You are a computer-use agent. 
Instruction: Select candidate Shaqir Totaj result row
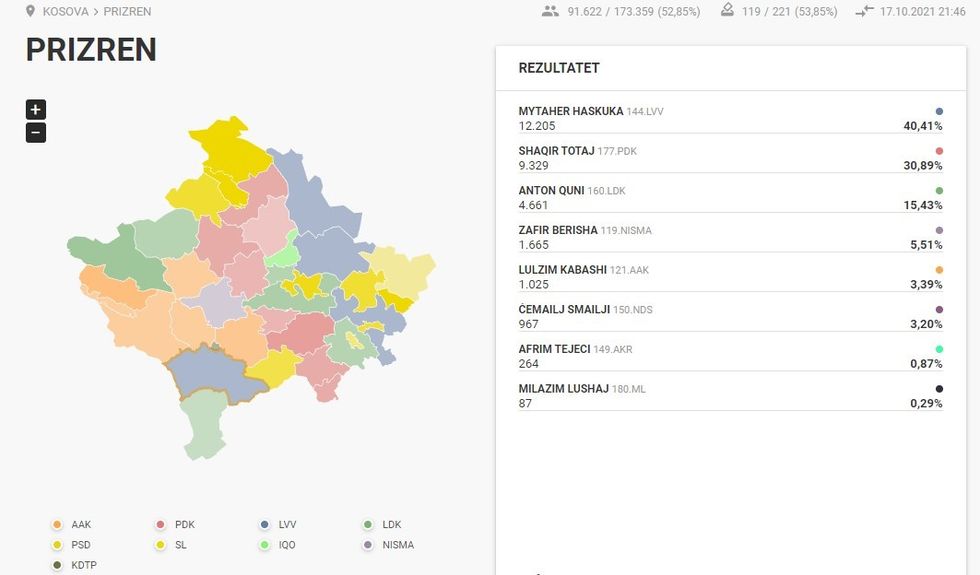730,158
